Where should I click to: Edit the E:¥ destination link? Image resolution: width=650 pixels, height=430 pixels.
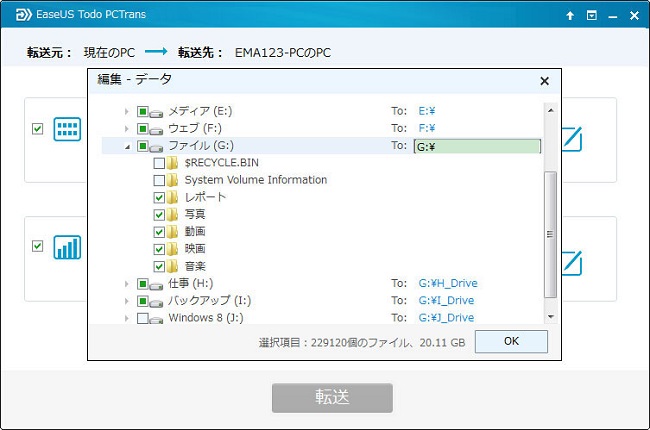tap(427, 111)
